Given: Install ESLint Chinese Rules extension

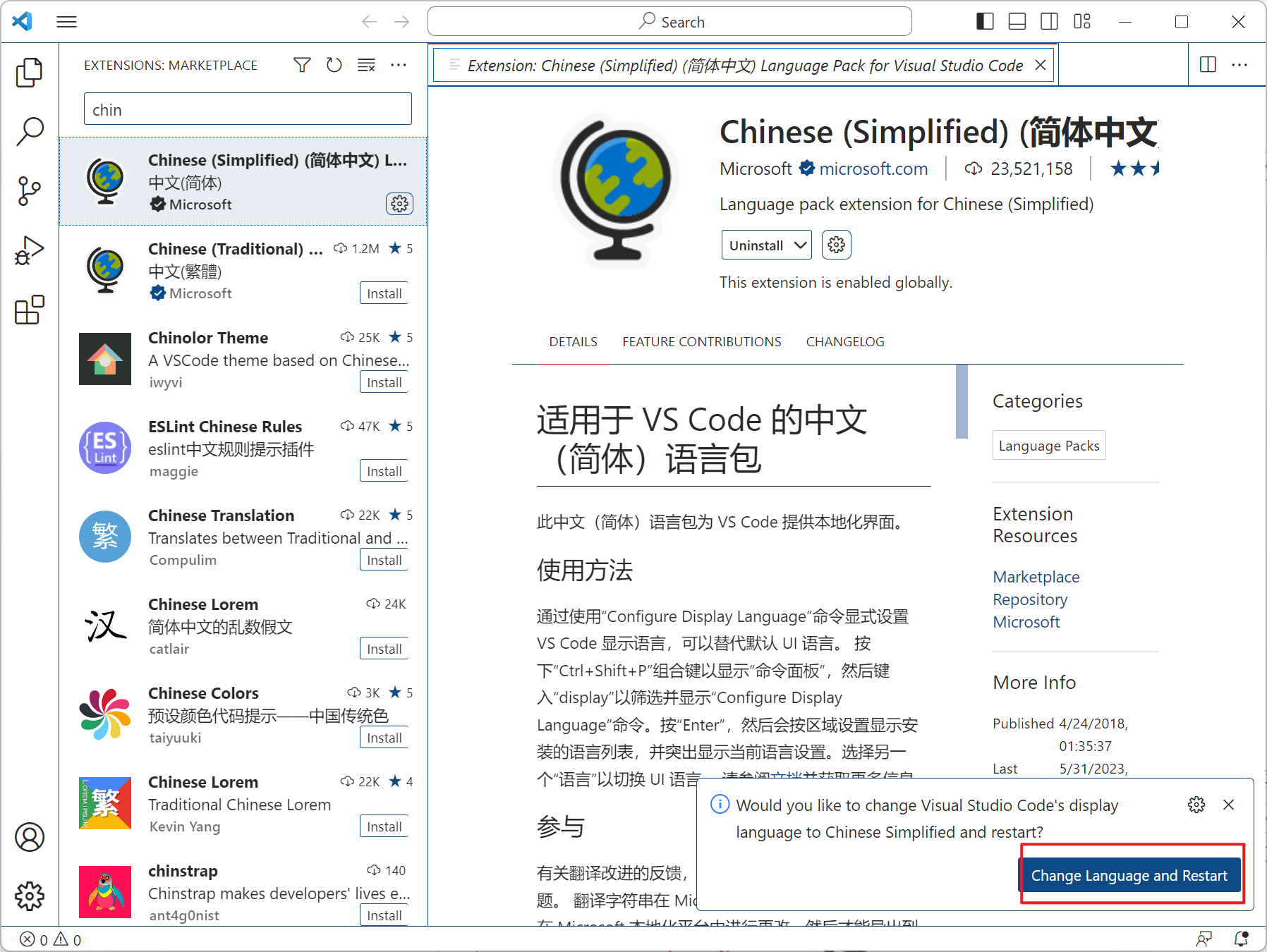Looking at the screenshot, I should pos(384,471).
